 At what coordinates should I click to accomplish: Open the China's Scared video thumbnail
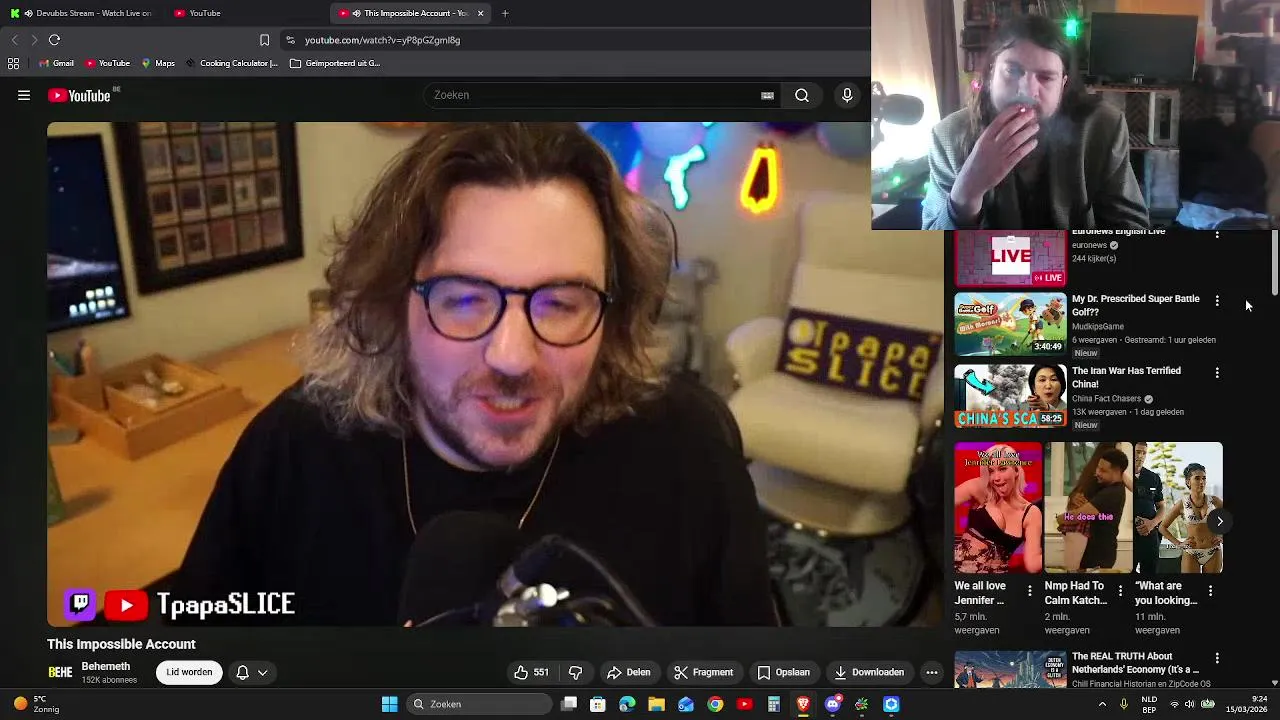(x=1010, y=396)
